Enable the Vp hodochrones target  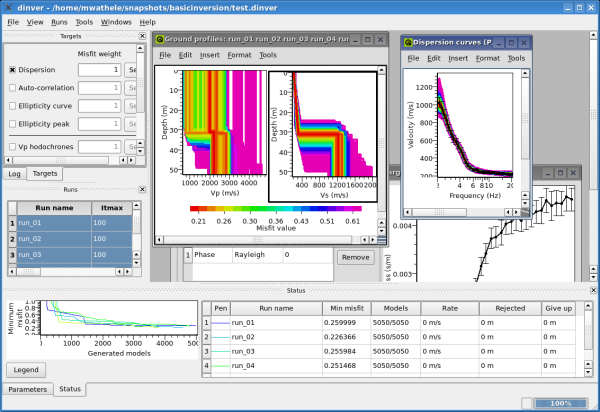coord(12,147)
